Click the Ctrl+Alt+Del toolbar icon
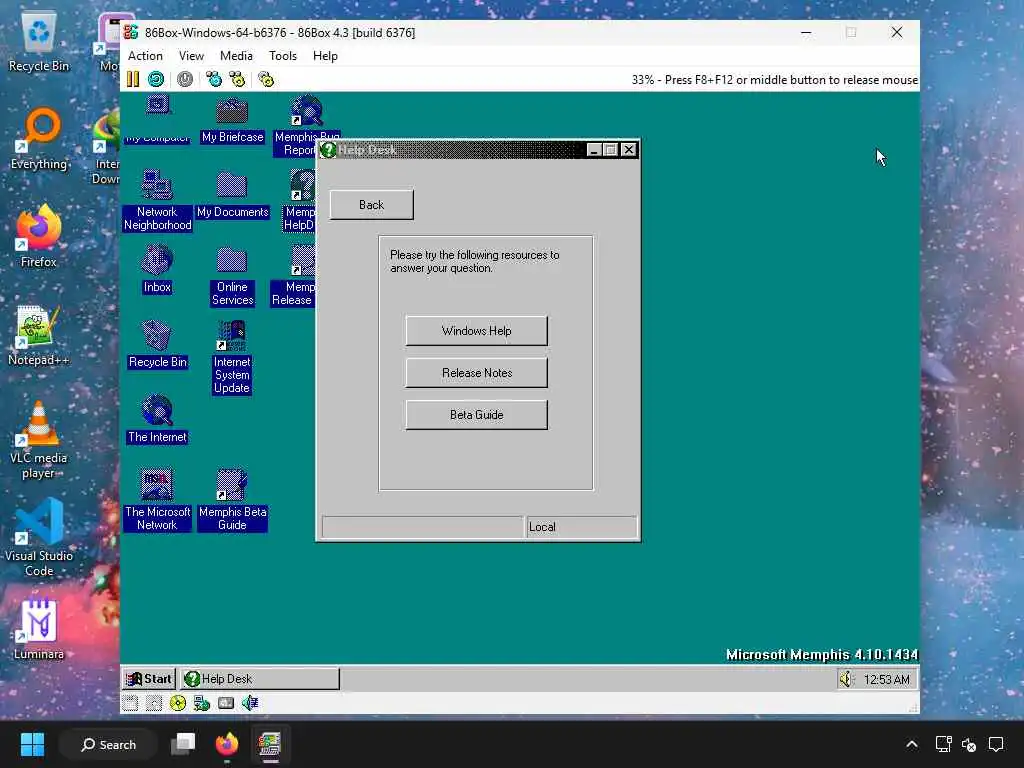Screen dimensions: 1024x768 tap(214, 80)
